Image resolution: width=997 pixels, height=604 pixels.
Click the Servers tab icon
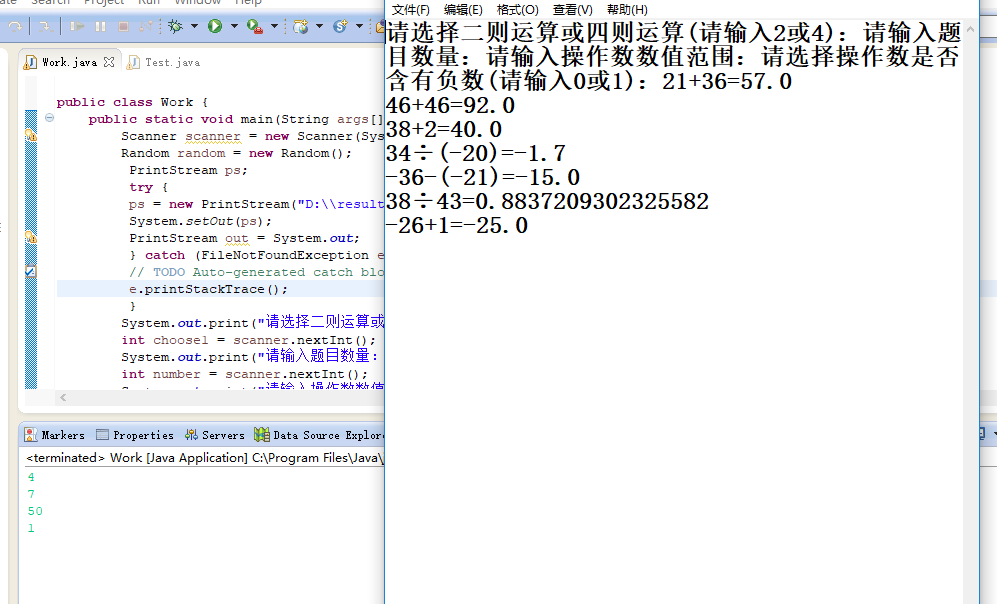[191, 435]
